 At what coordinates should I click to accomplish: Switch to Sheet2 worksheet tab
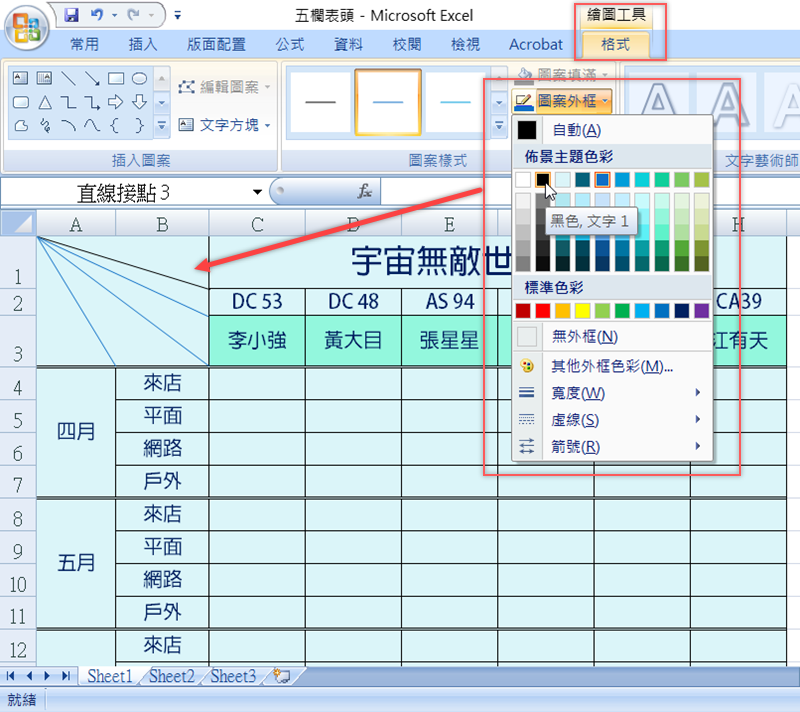[x=171, y=677]
